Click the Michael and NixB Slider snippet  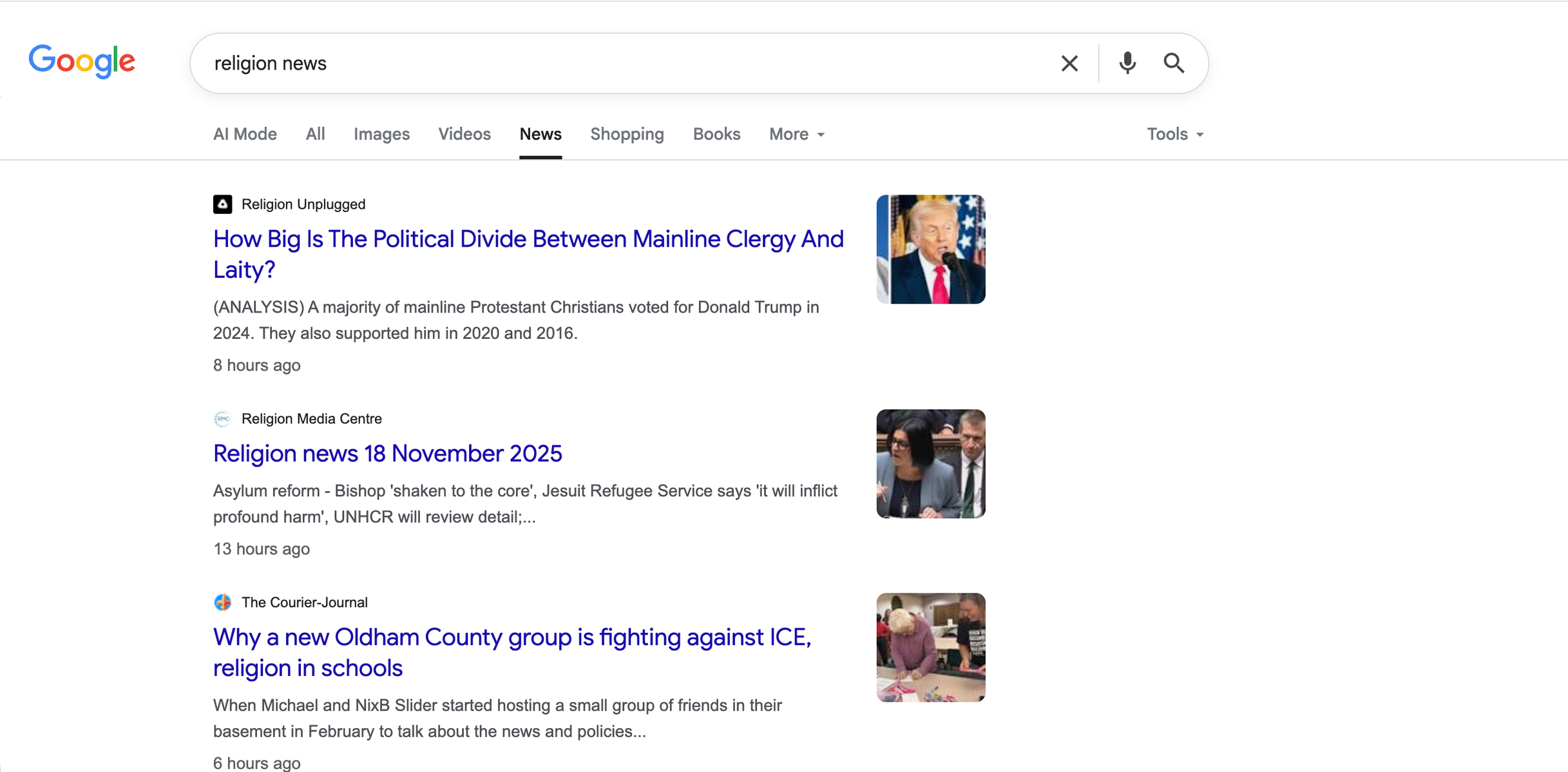coord(497,719)
